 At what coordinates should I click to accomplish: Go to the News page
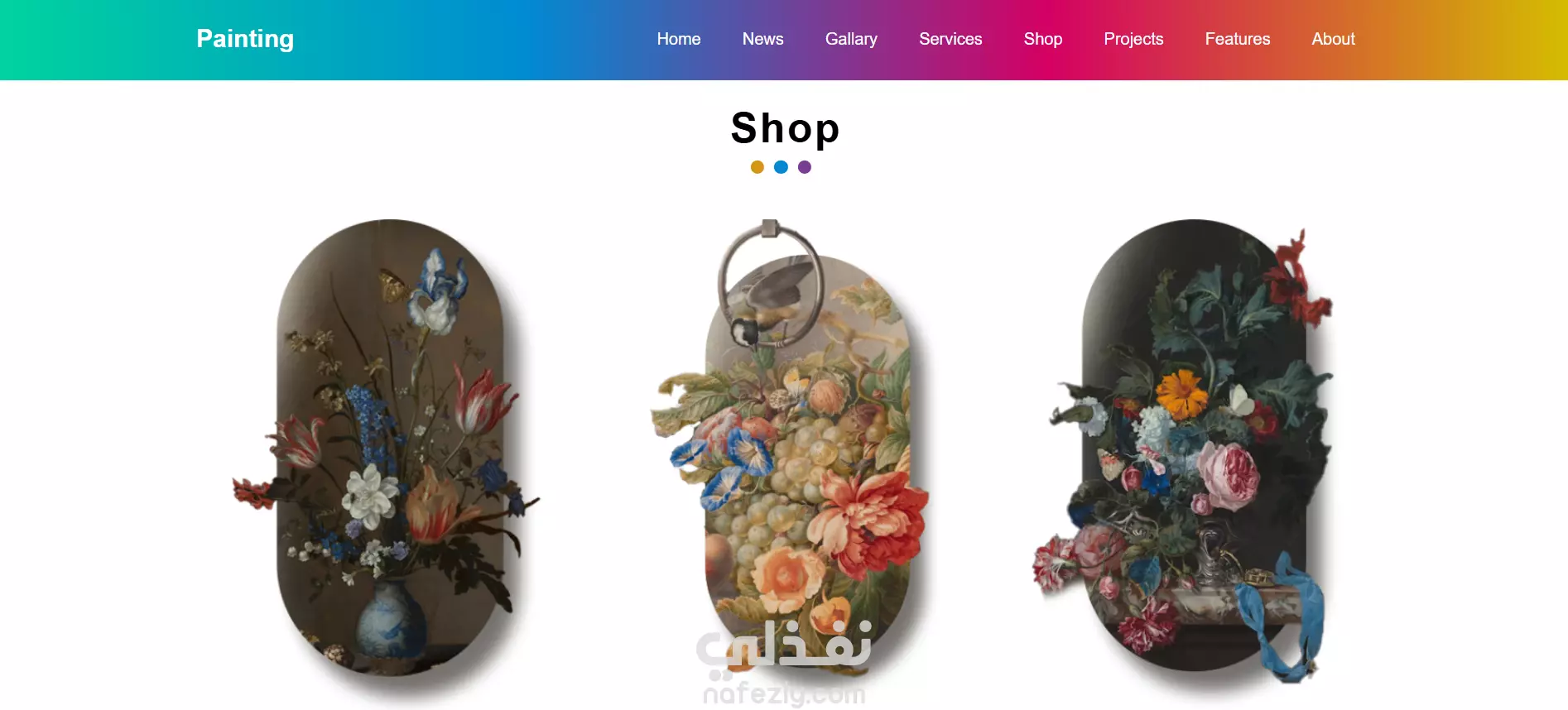click(762, 39)
